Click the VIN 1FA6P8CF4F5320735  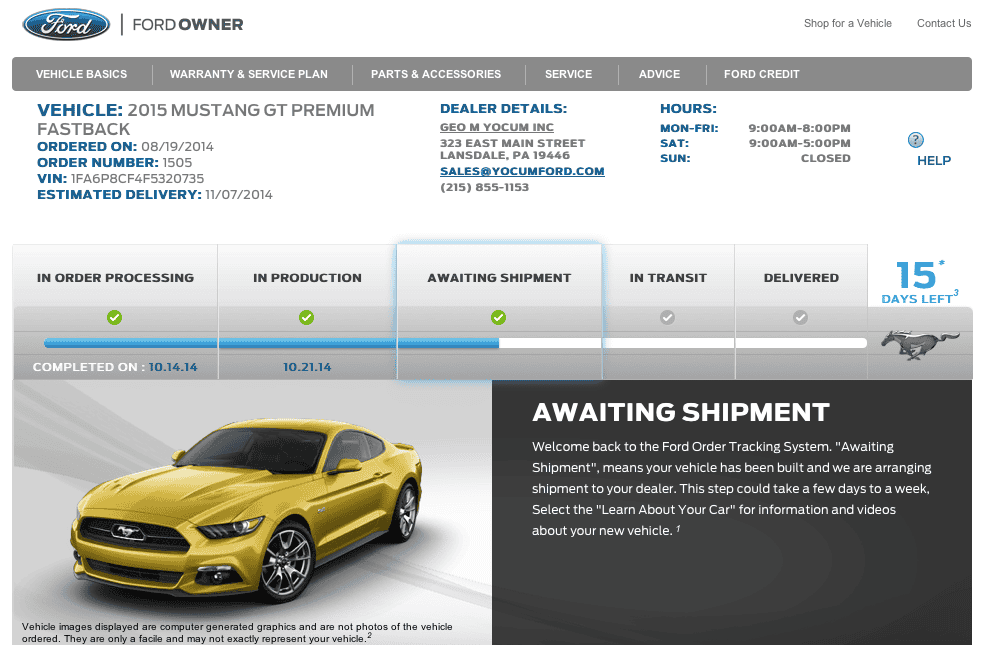coord(137,179)
